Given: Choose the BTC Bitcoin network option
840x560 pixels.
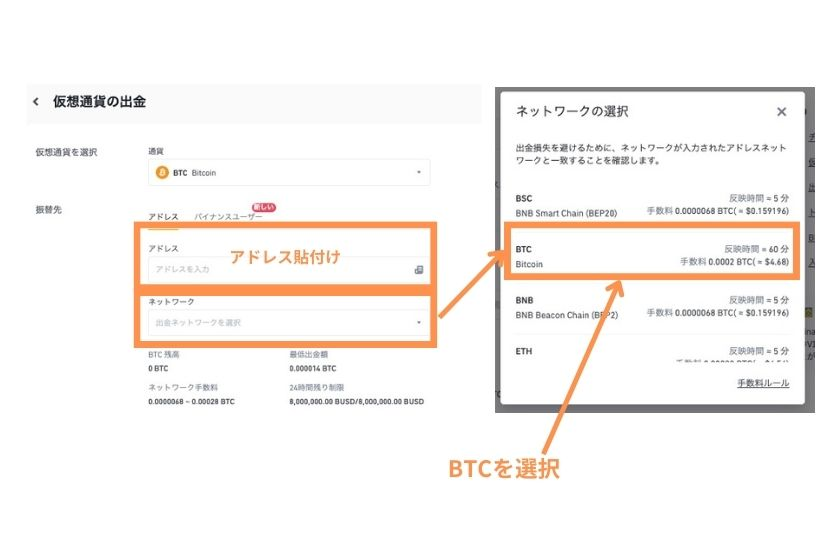Looking at the screenshot, I should point(652,256).
